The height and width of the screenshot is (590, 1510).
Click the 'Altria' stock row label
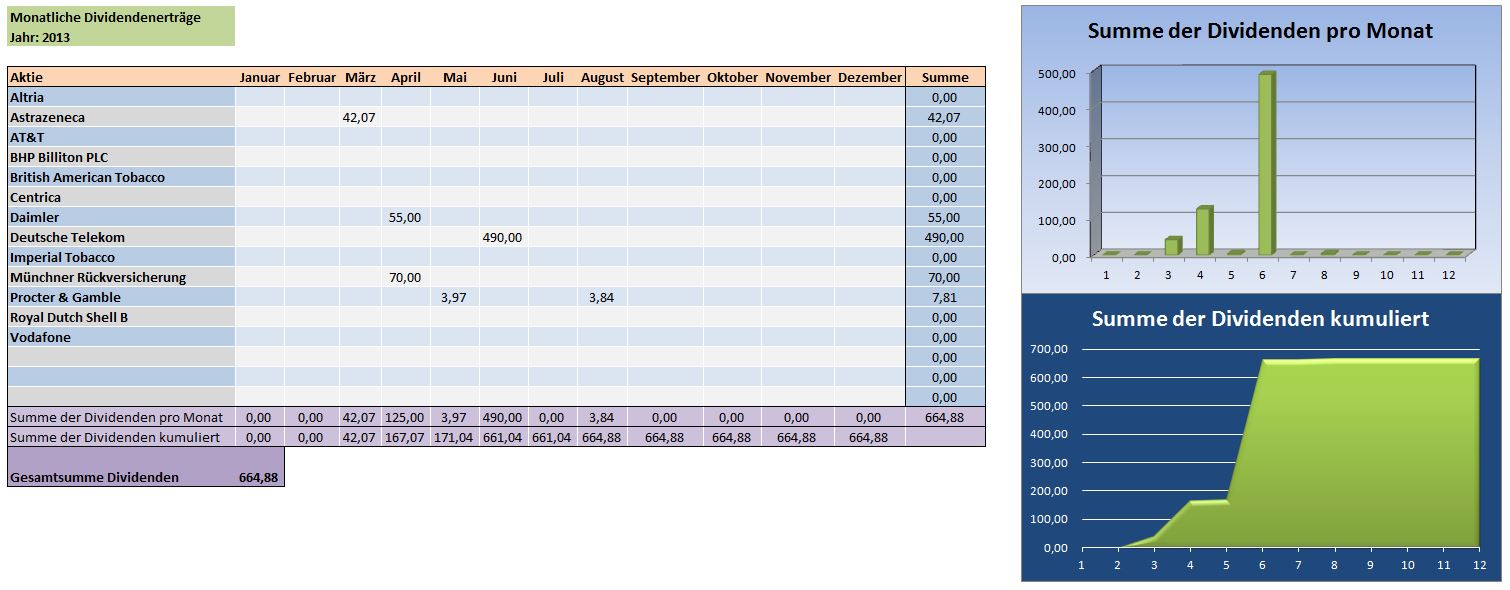click(x=121, y=97)
